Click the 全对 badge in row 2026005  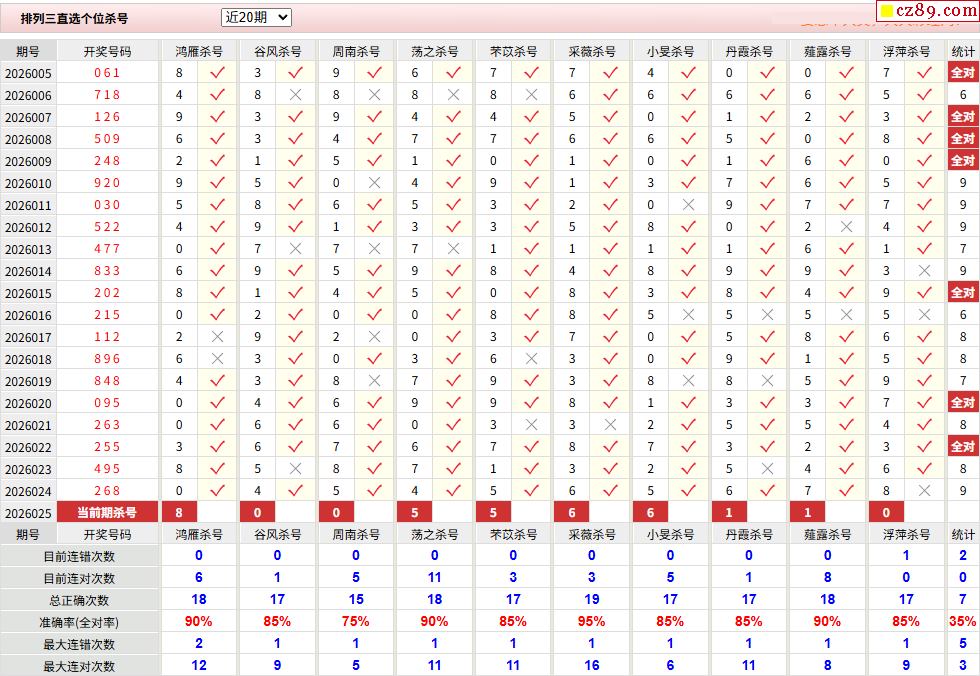pos(962,72)
